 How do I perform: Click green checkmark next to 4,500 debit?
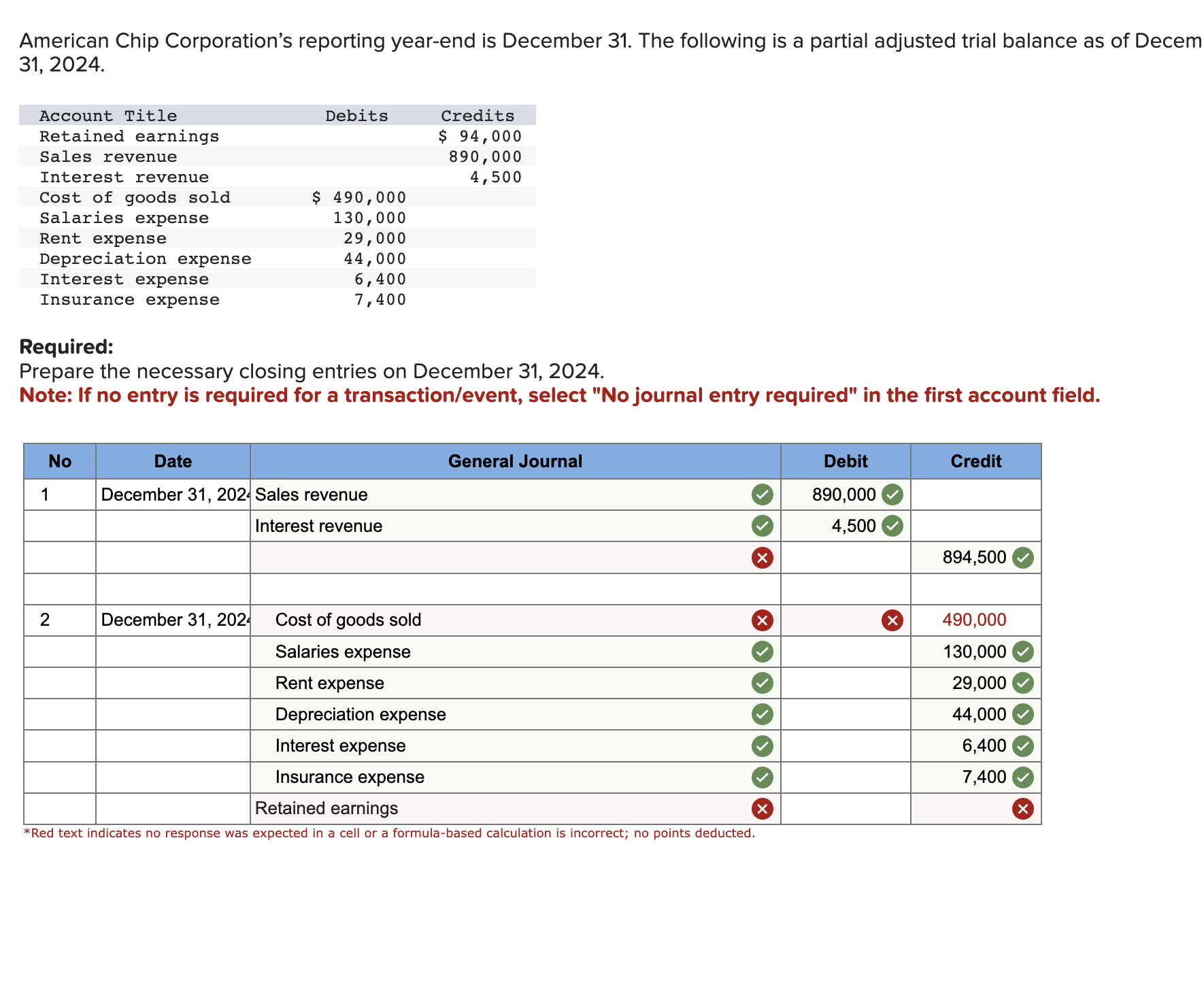892,526
